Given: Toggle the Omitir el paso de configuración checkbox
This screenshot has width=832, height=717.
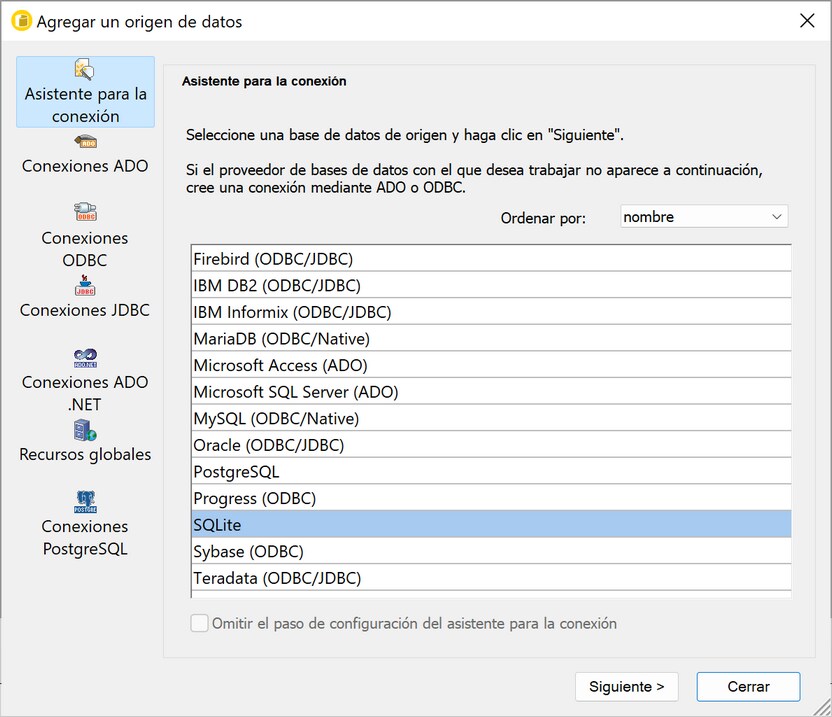Looking at the screenshot, I should tap(200, 624).
